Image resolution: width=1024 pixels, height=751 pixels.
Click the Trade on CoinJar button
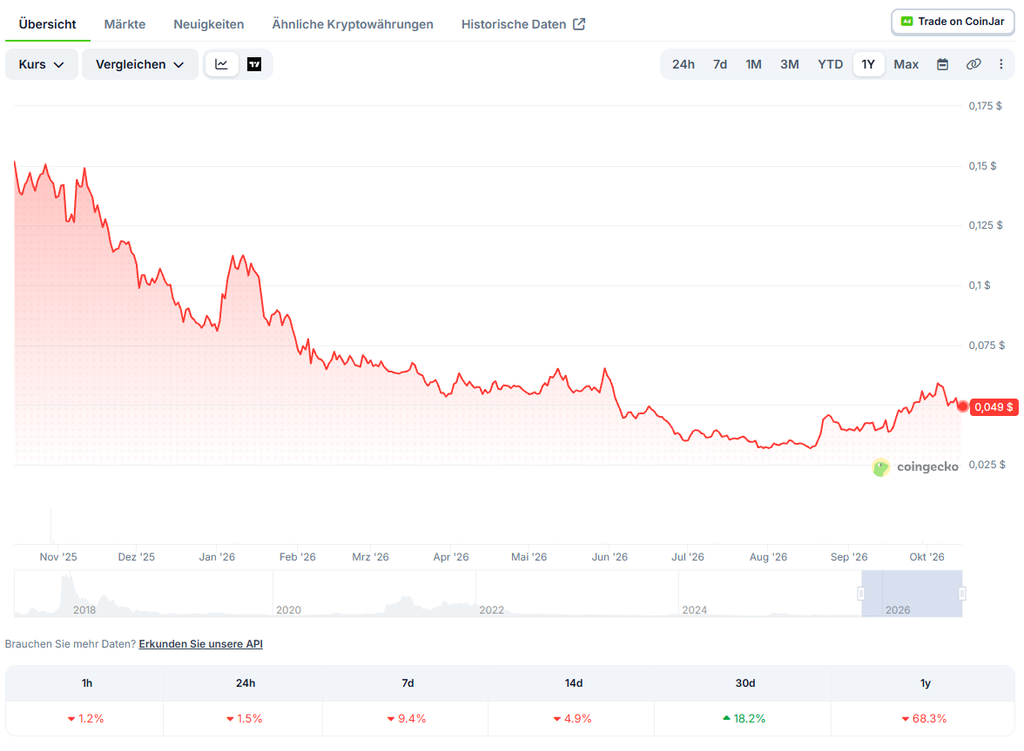(953, 22)
